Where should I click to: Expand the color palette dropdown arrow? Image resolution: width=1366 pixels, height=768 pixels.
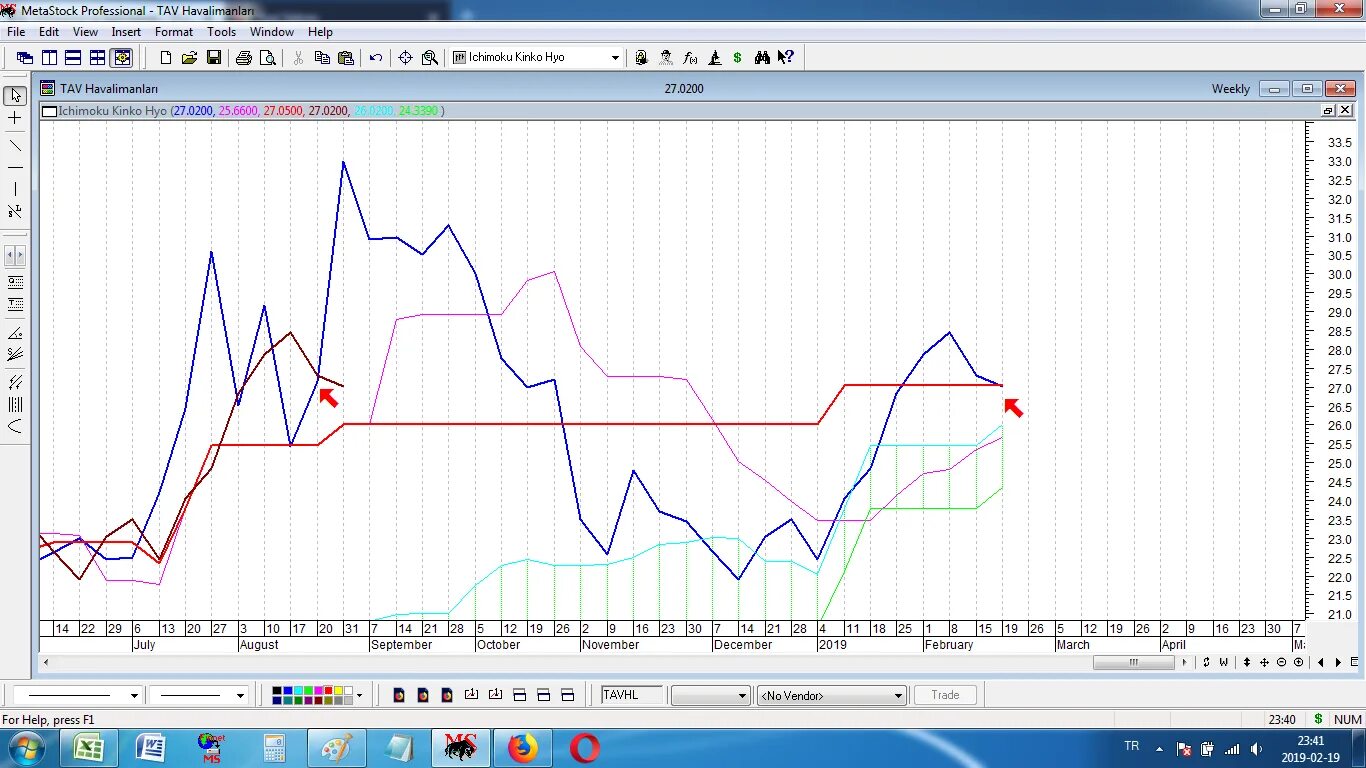click(x=359, y=696)
